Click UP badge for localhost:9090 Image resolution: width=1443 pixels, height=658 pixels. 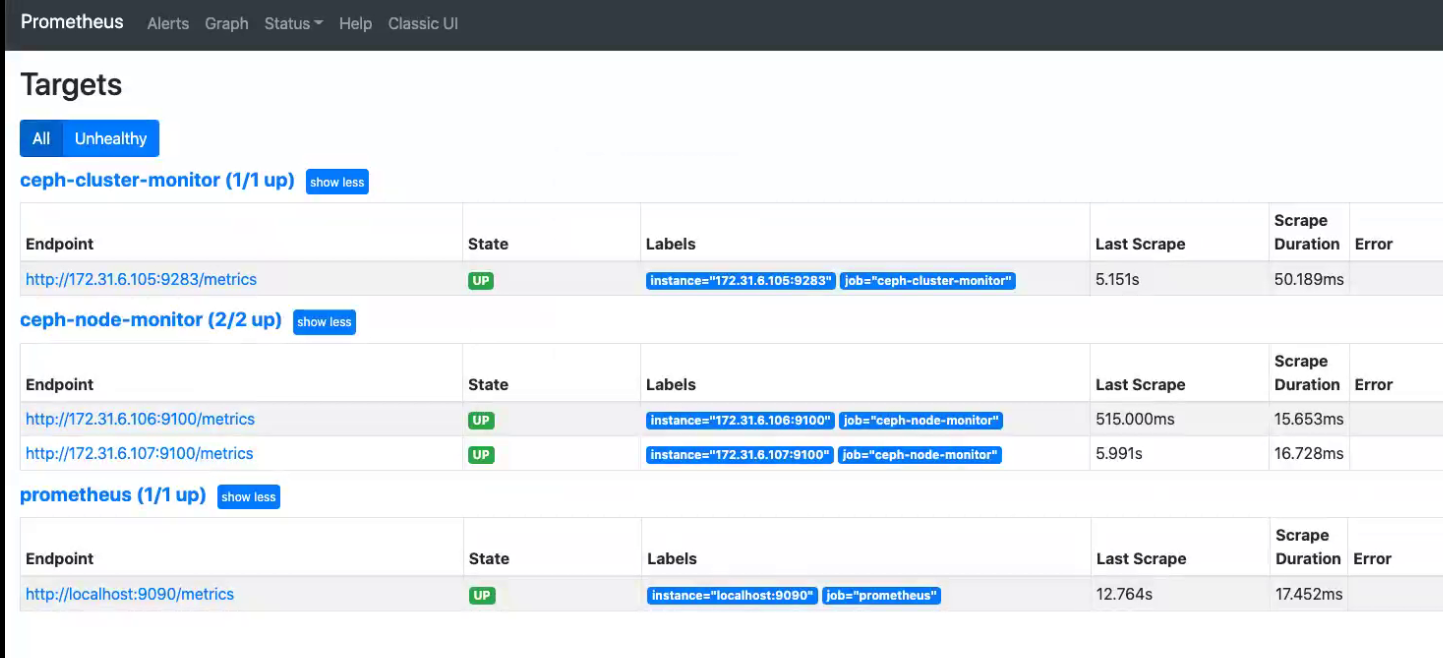click(x=482, y=596)
